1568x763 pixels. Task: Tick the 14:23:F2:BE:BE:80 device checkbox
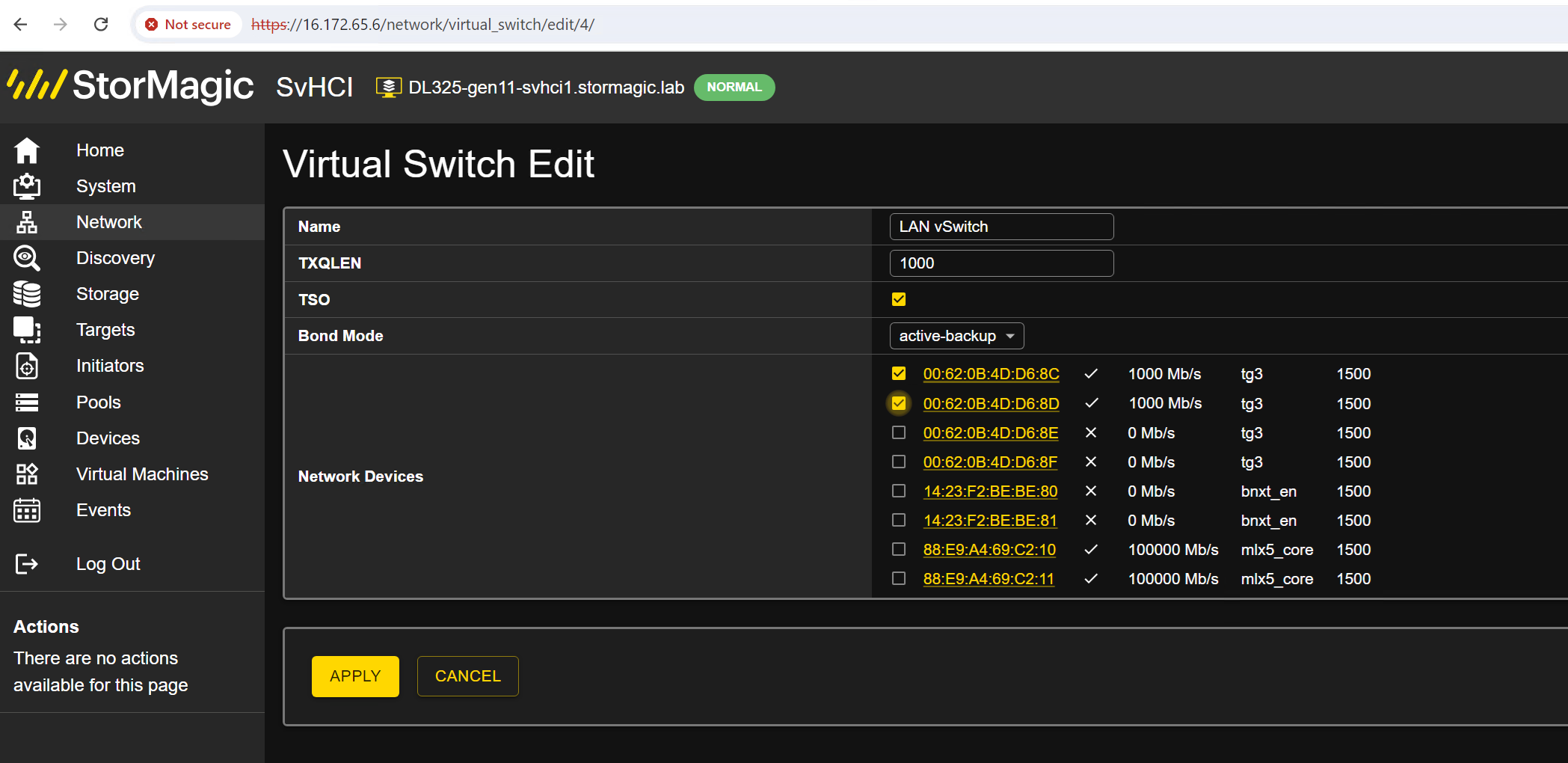coord(899,491)
